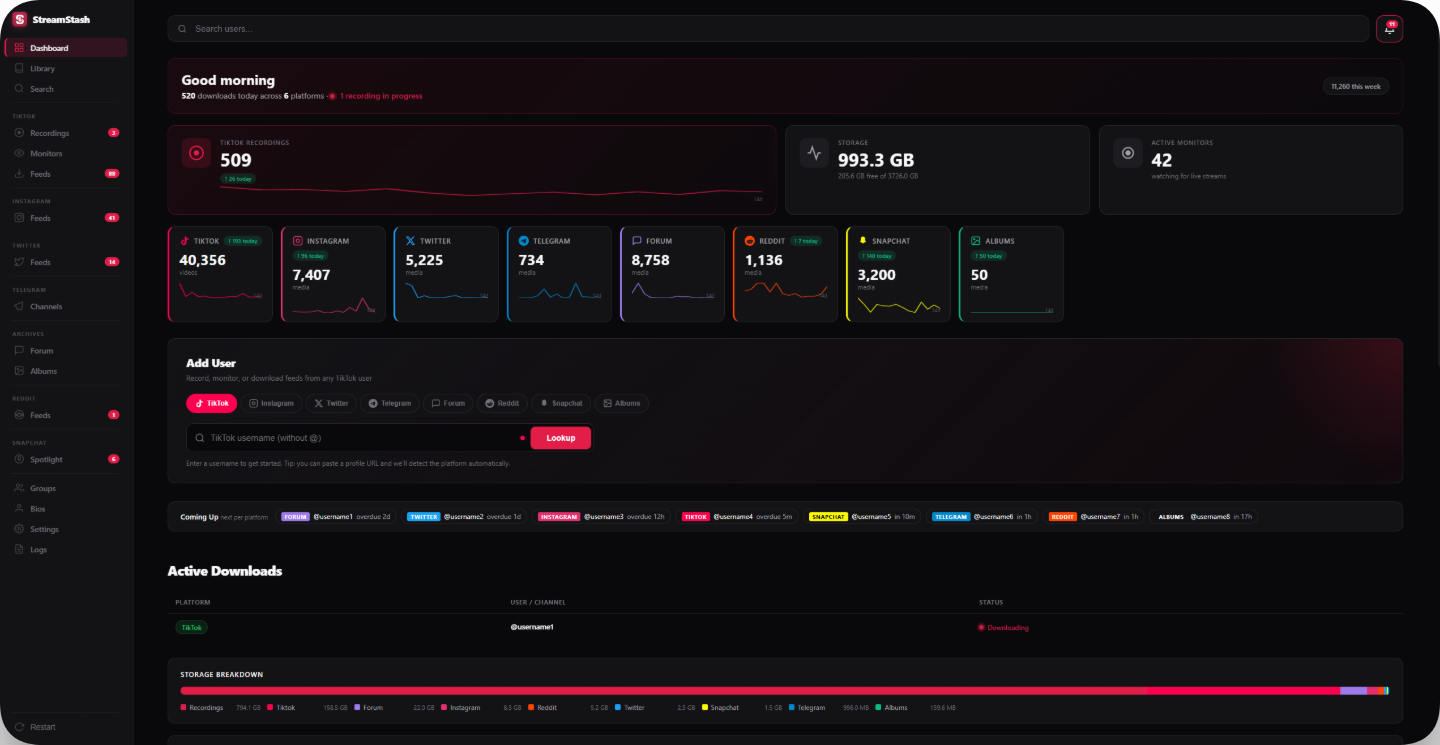The height and width of the screenshot is (745, 1440).
Task: Select the TikTok platform pill
Action: coord(212,403)
